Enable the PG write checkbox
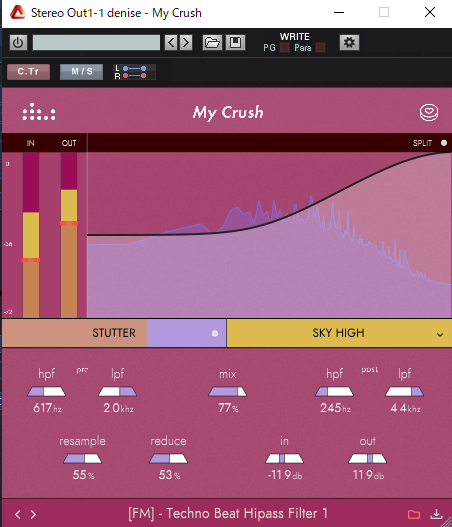This screenshot has height=527, width=452. point(285,48)
